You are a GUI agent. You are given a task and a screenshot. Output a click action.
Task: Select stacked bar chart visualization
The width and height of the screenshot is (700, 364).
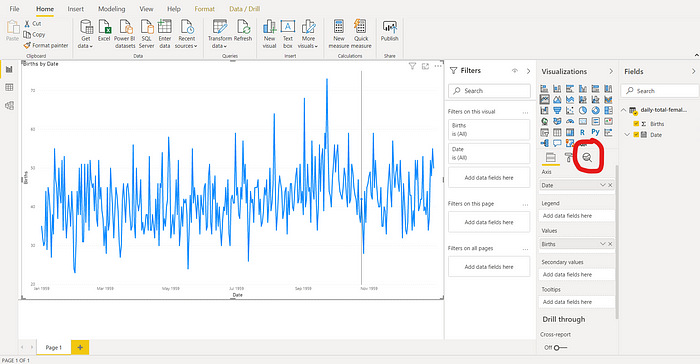pyautogui.click(x=544, y=88)
